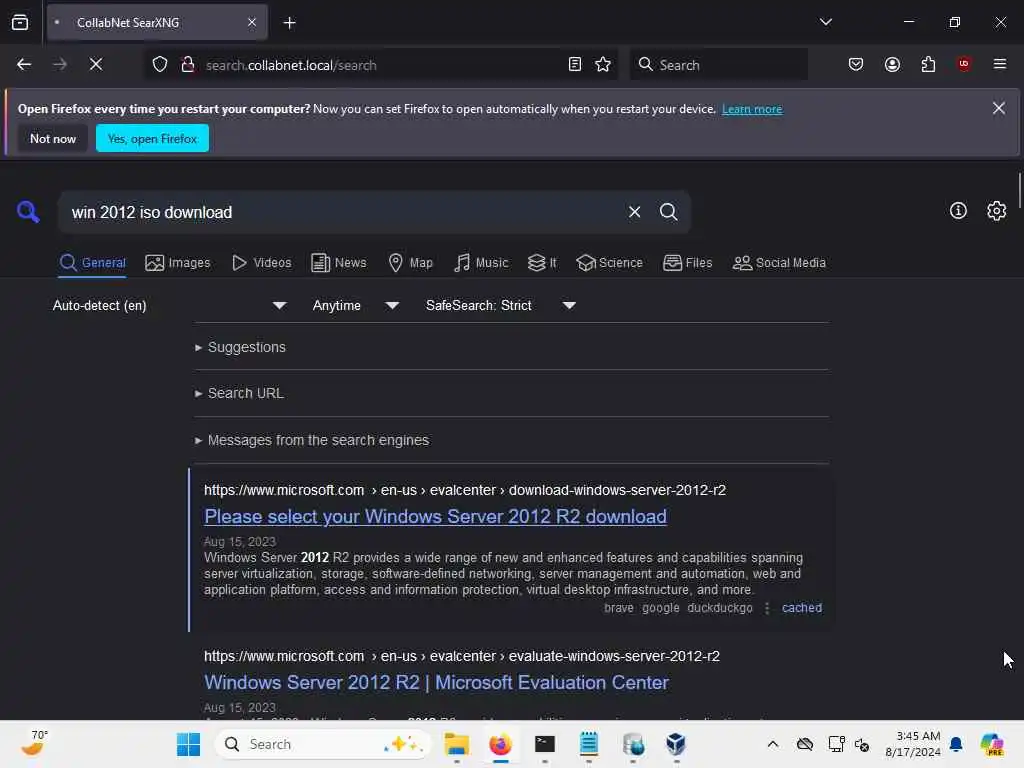Expand the Suggestions section
Image resolution: width=1024 pixels, height=768 pixels.
point(240,347)
